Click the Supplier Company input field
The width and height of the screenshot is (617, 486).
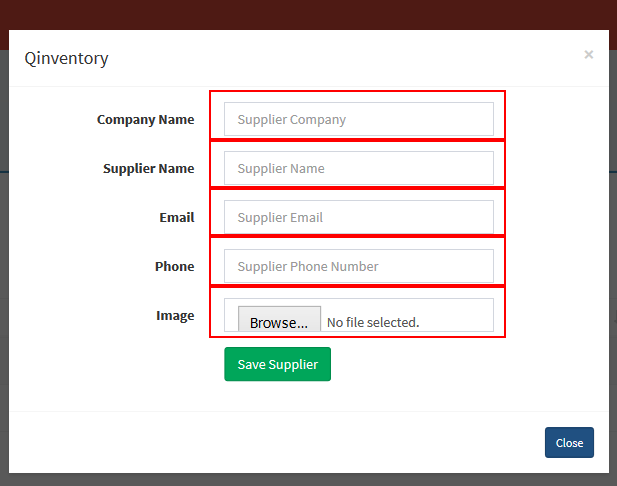[x=358, y=119]
